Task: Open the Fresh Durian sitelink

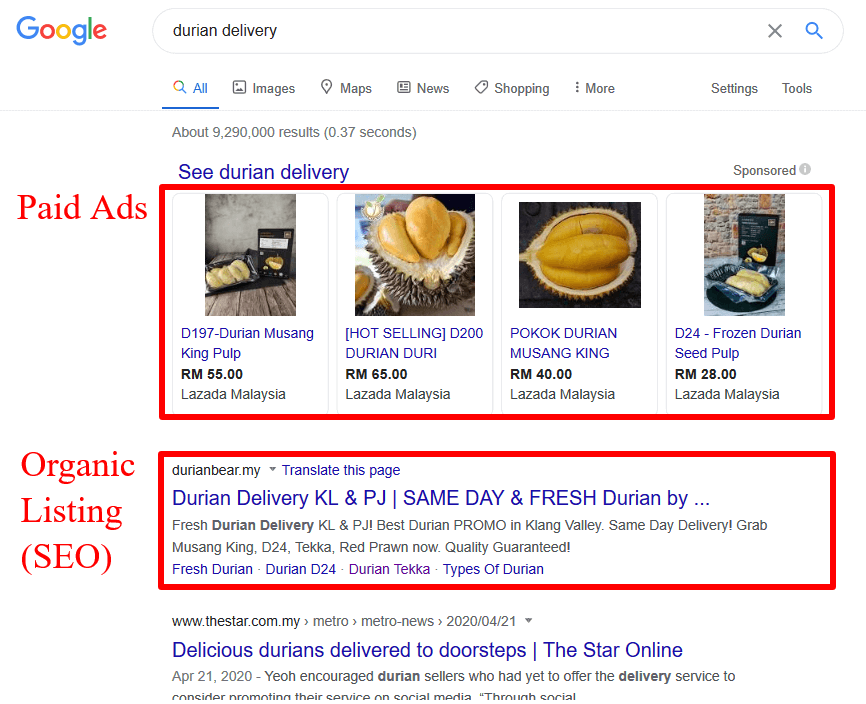Action: 212,569
